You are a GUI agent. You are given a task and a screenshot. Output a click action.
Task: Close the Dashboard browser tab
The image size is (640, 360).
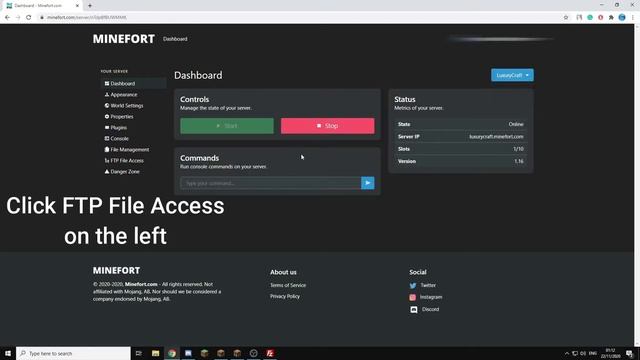click(x=78, y=6)
